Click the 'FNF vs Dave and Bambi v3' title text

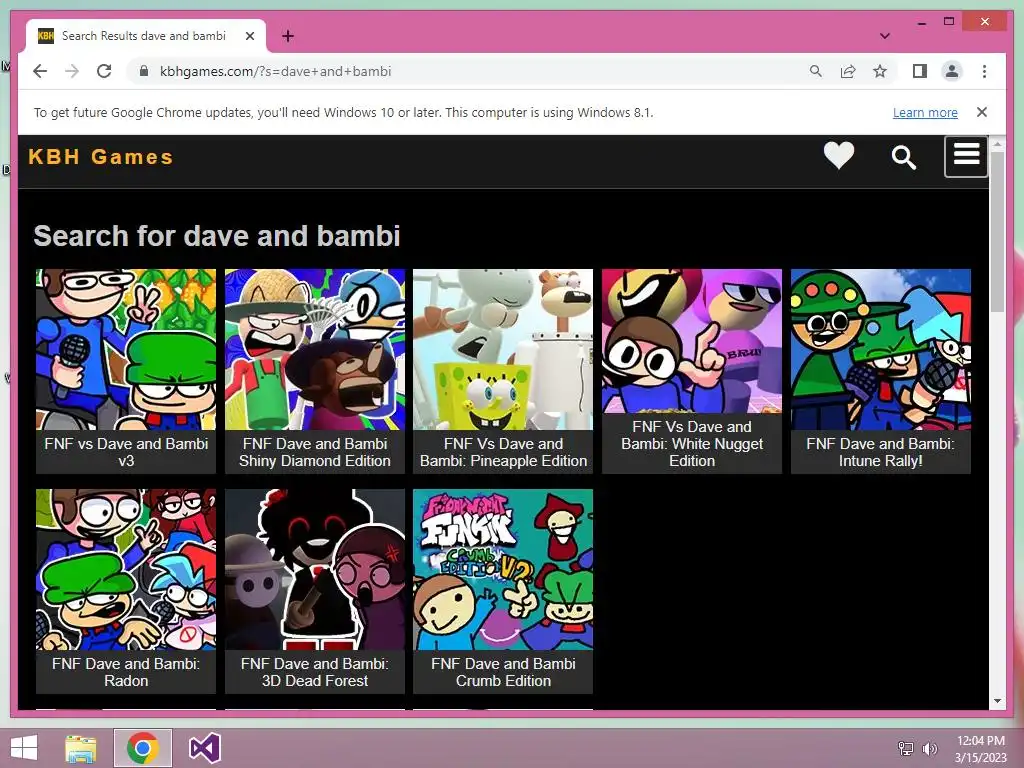126,452
